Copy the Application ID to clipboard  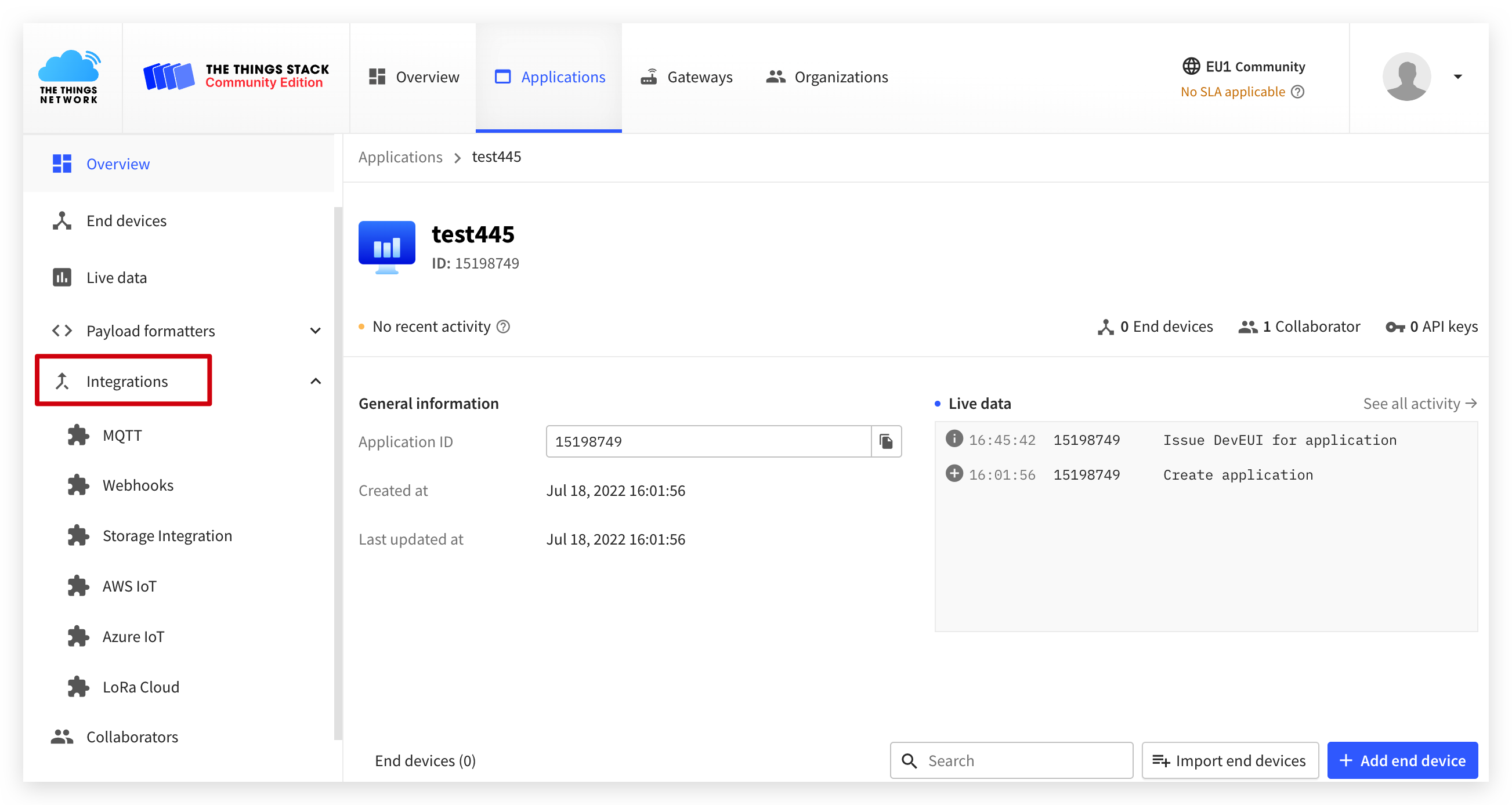pos(887,441)
